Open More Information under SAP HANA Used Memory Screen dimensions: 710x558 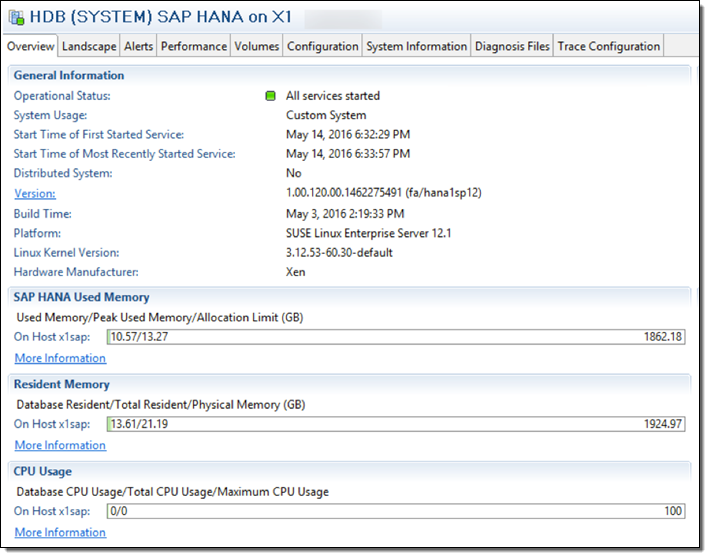tap(60, 358)
